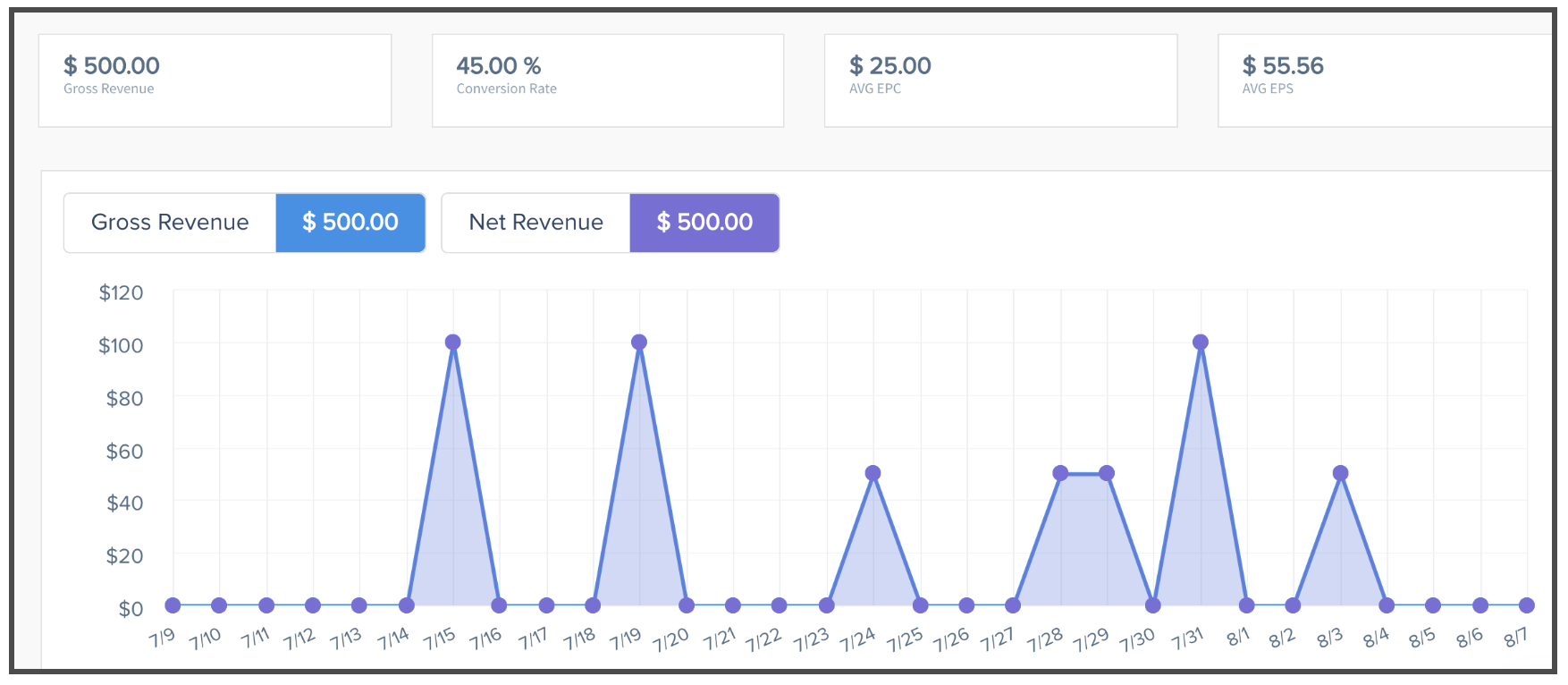This screenshot has width=1568, height=685.
Task: Click the 7/29 data point on chart
Action: coord(1107,473)
